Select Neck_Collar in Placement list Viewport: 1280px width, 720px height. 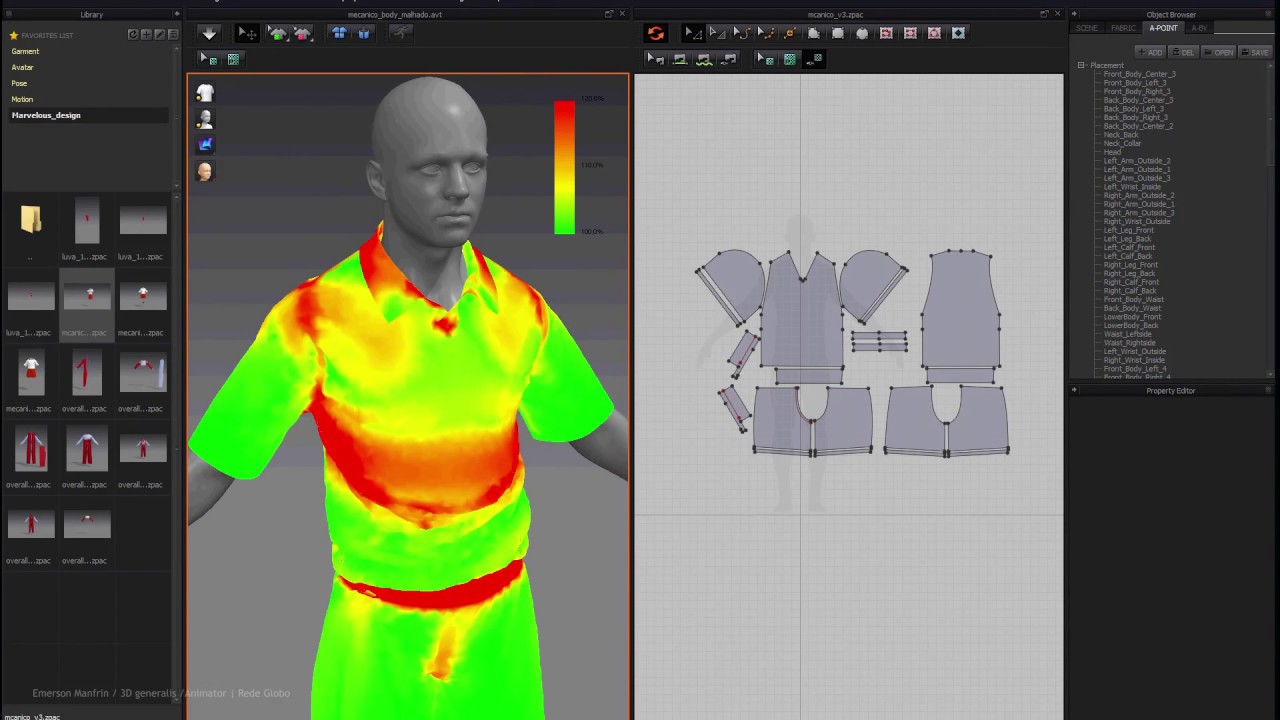point(1122,143)
